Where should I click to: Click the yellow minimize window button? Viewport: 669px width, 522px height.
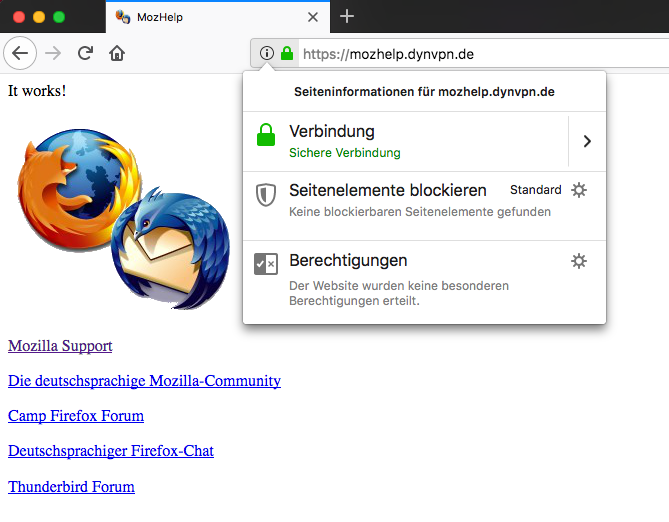[39, 17]
